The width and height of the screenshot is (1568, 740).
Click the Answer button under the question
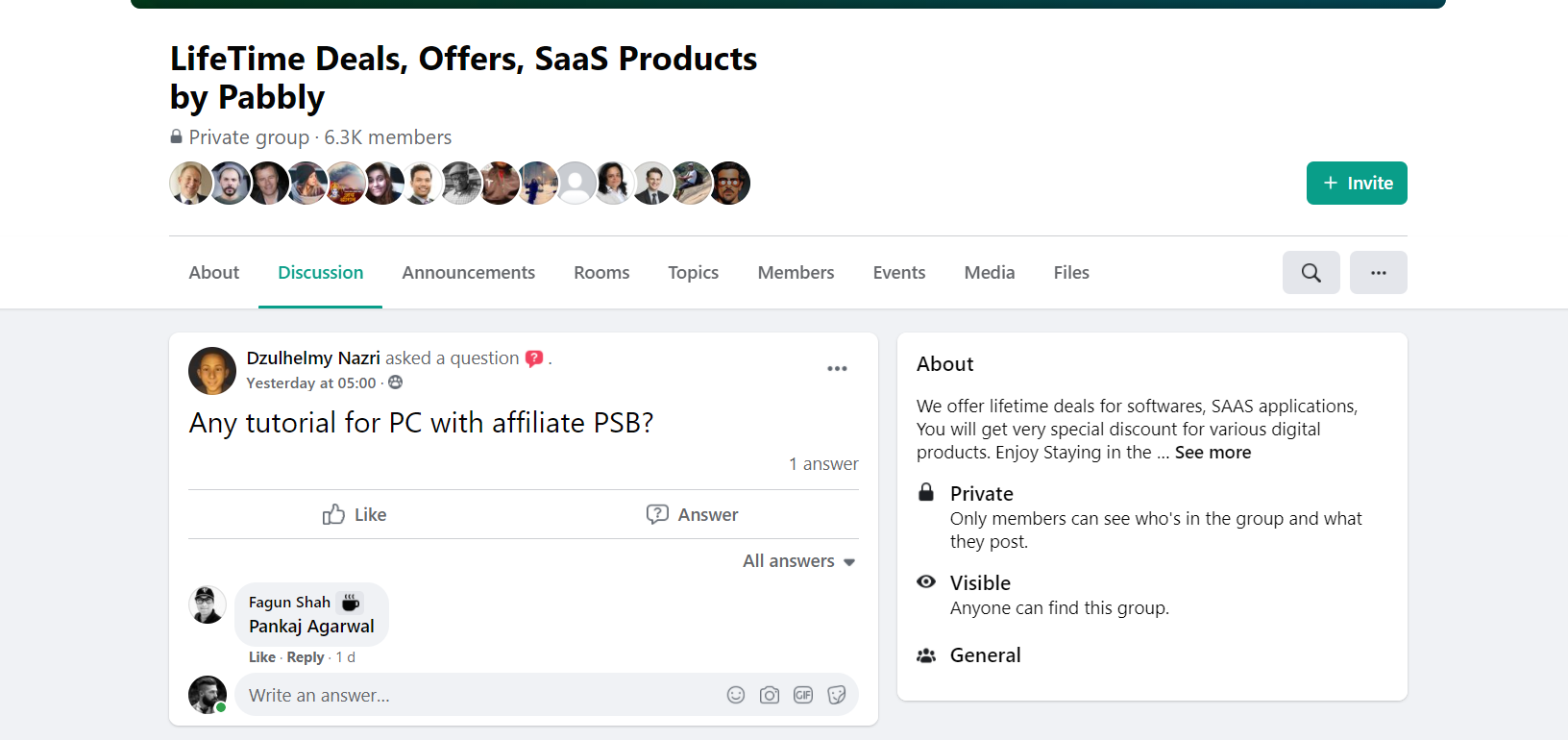click(x=692, y=514)
